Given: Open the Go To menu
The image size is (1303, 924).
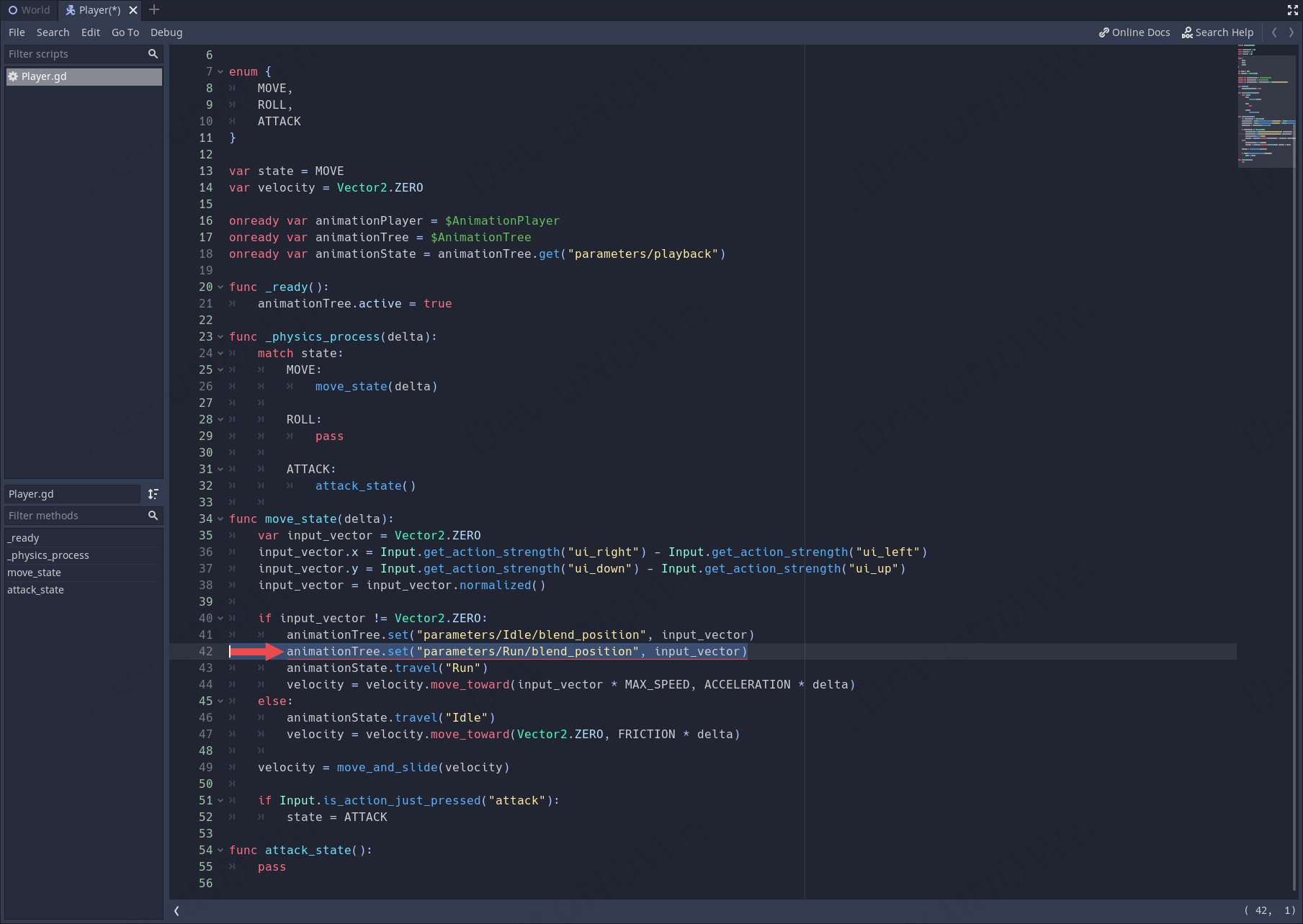Looking at the screenshot, I should coord(125,32).
